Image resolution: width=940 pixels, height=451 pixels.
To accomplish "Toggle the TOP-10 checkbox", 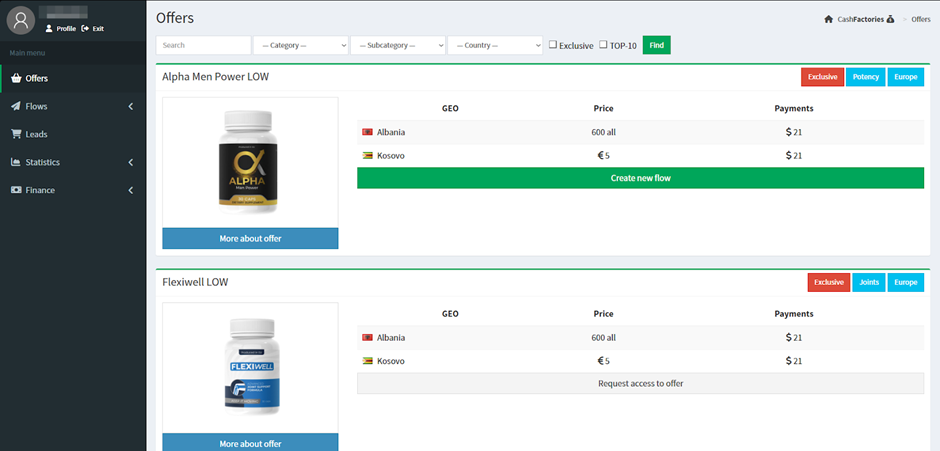I will pos(603,45).
